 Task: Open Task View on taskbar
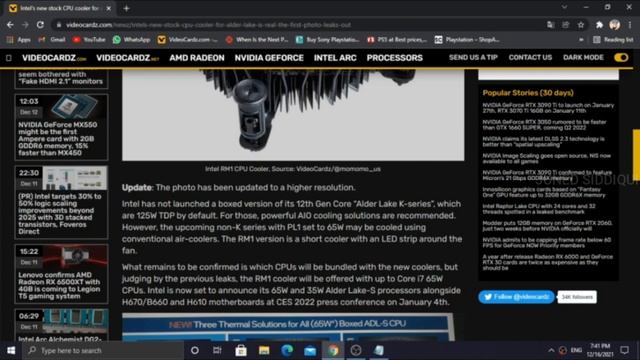[x=217, y=350]
